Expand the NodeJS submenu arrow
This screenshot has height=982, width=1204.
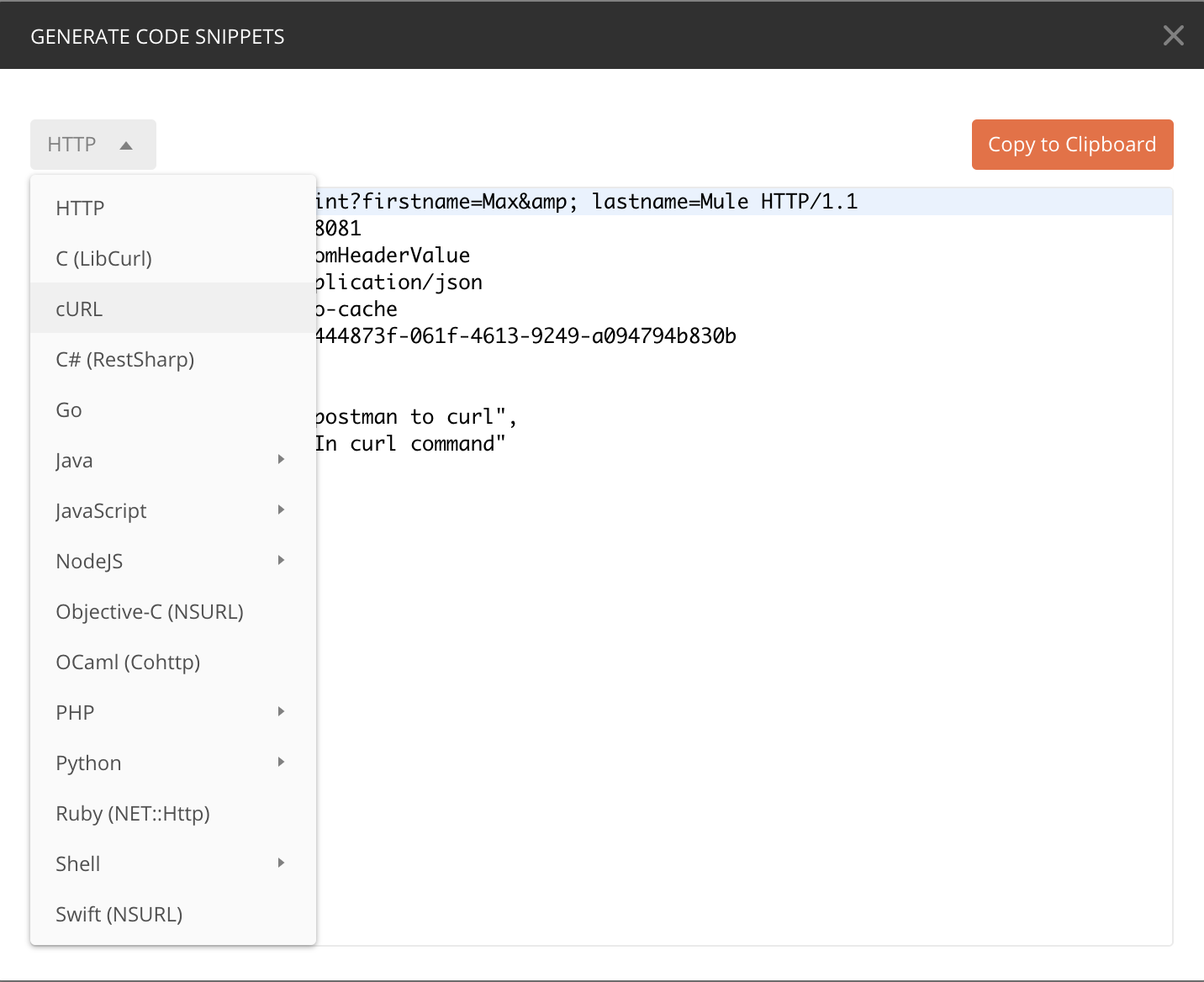point(281,561)
